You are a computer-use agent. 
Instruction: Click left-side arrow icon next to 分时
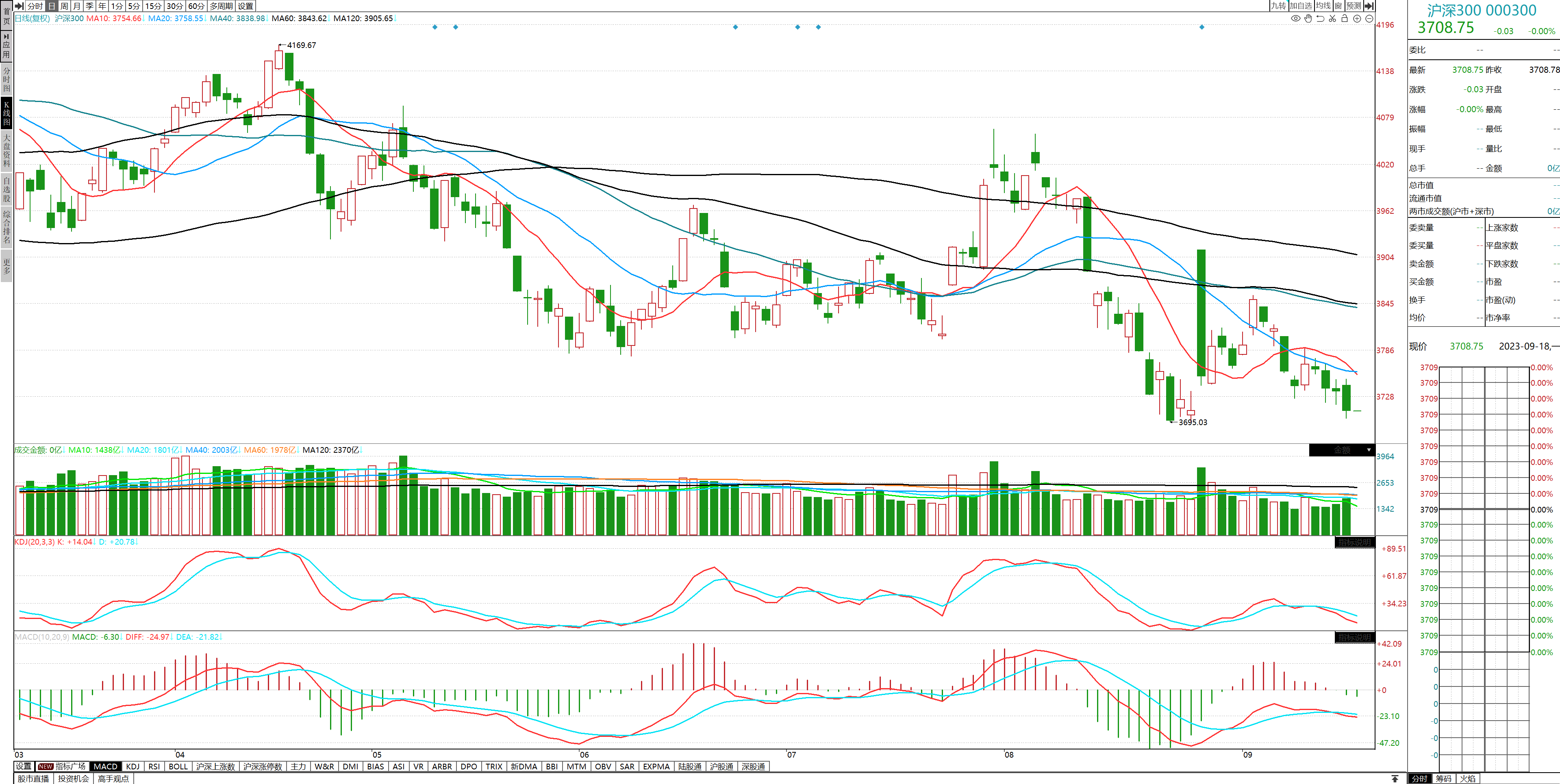[x=19, y=5]
